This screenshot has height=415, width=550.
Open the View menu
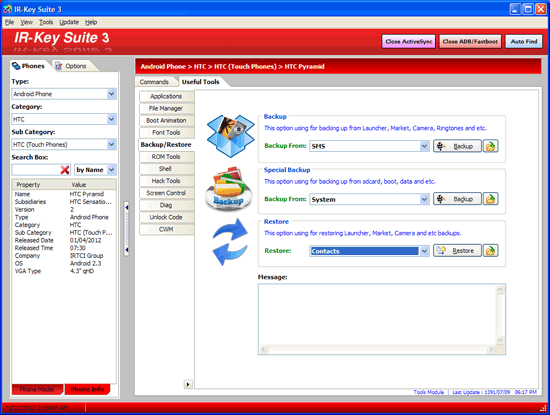click(26, 22)
